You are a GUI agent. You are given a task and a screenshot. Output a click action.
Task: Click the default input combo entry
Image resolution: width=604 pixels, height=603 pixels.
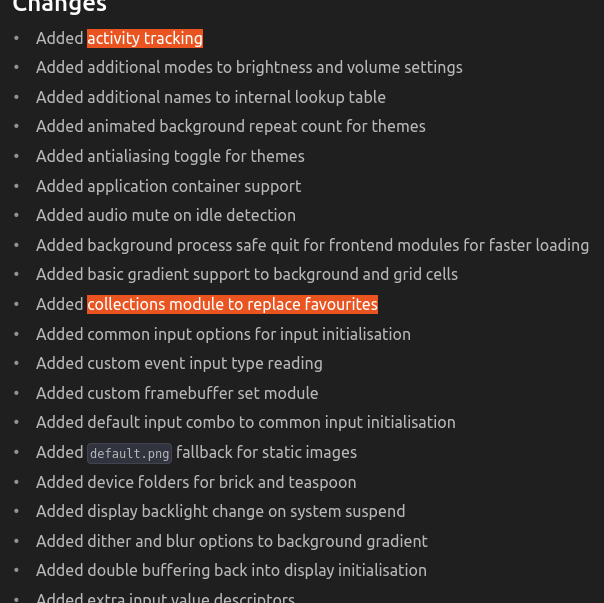pos(246,422)
